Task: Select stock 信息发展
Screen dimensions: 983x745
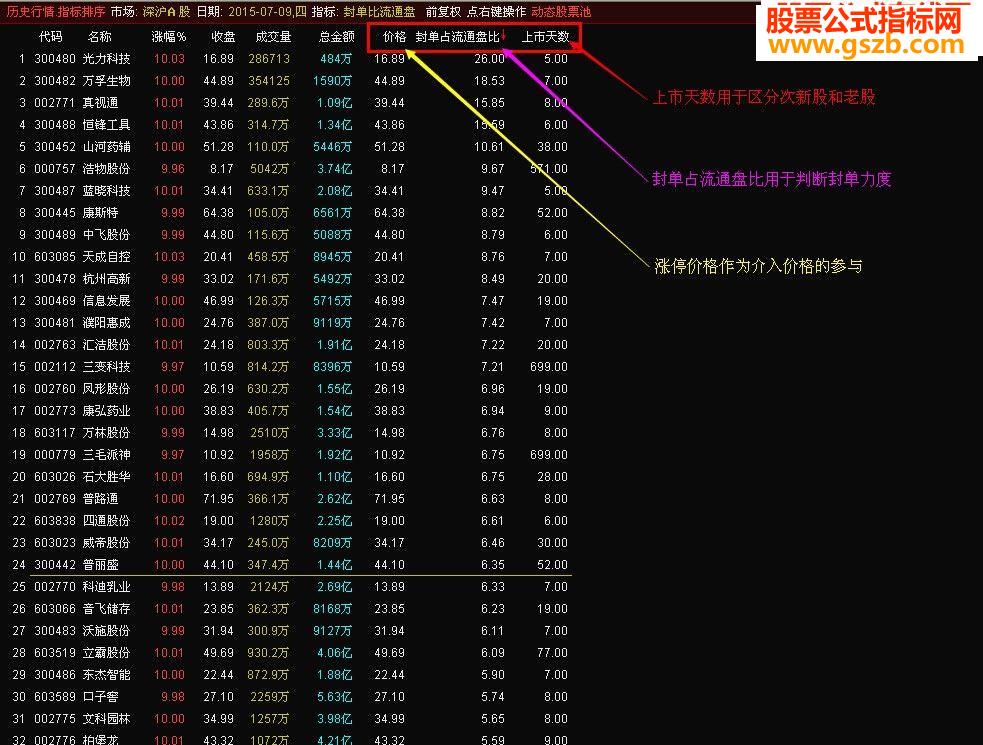Action: (107, 301)
